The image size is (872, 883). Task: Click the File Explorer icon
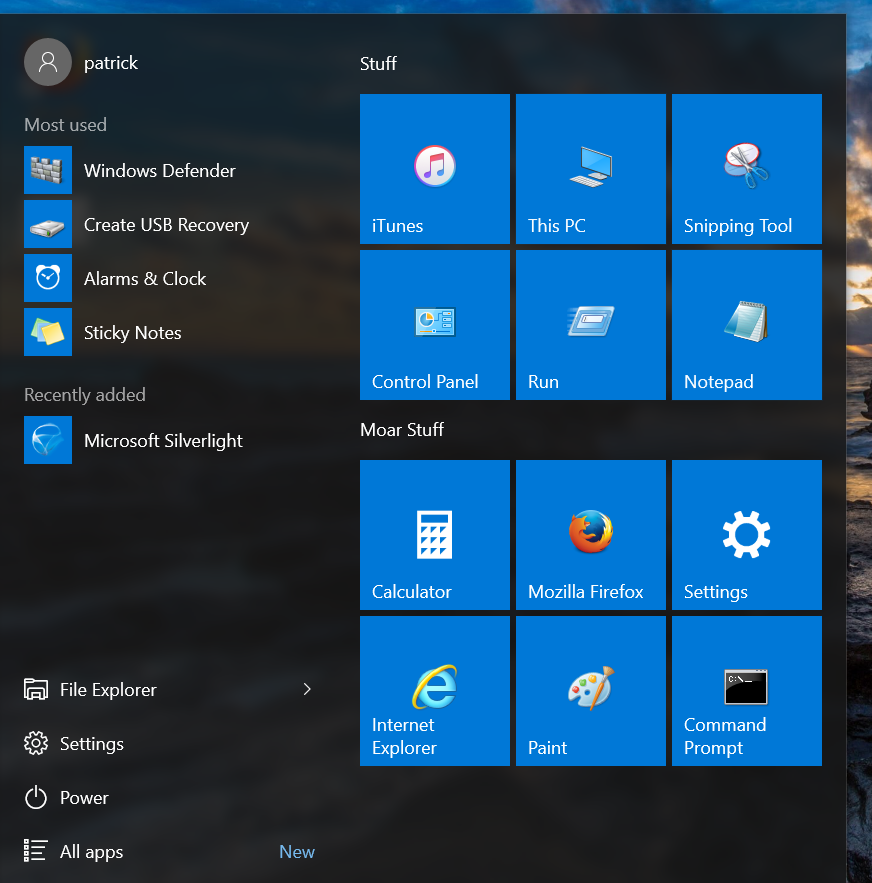point(36,689)
